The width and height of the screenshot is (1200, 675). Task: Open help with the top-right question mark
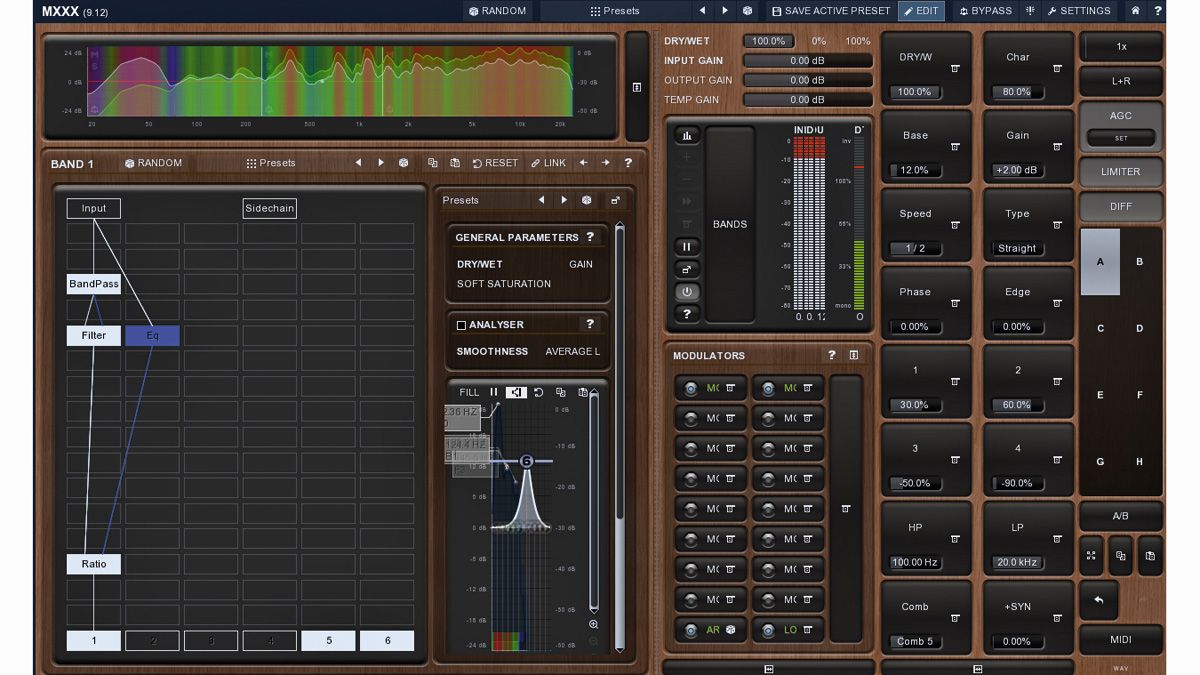(1158, 11)
